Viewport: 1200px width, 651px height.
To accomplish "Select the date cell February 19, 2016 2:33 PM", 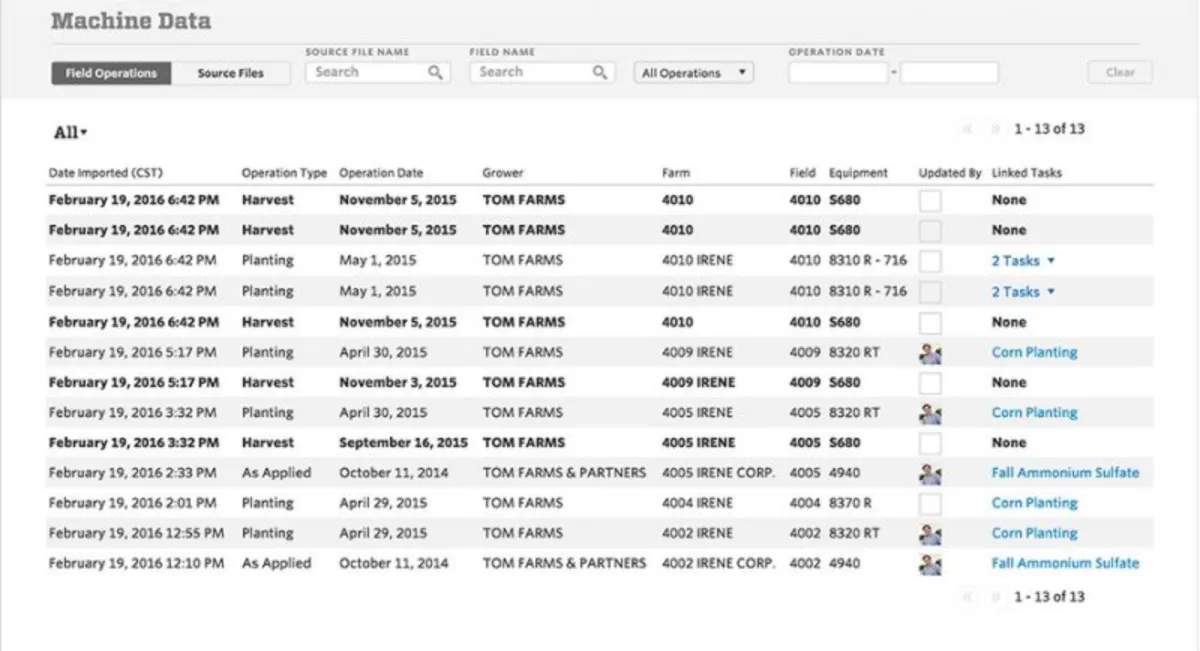I will click(132, 472).
